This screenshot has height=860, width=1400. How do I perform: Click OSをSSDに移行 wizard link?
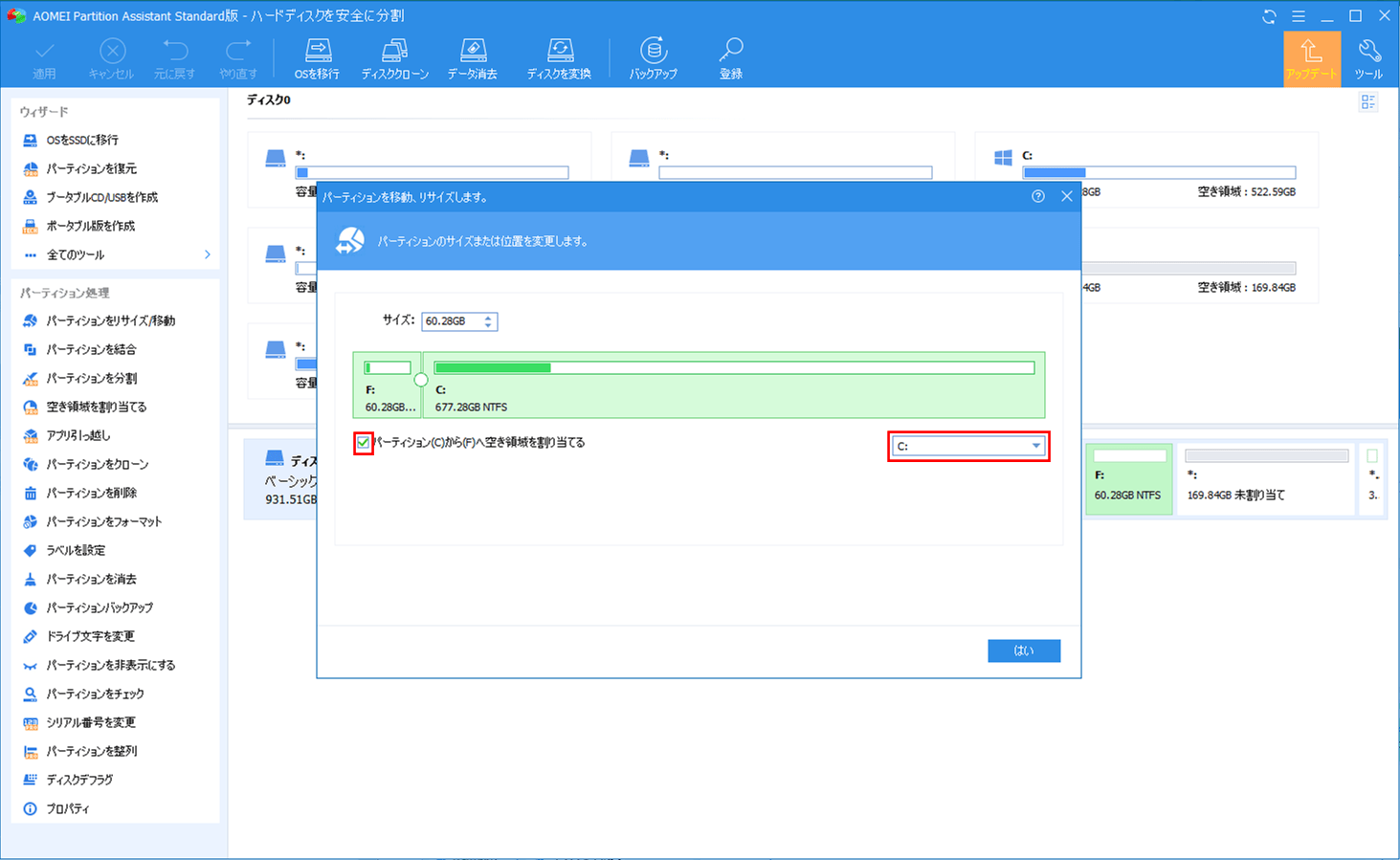coord(82,140)
